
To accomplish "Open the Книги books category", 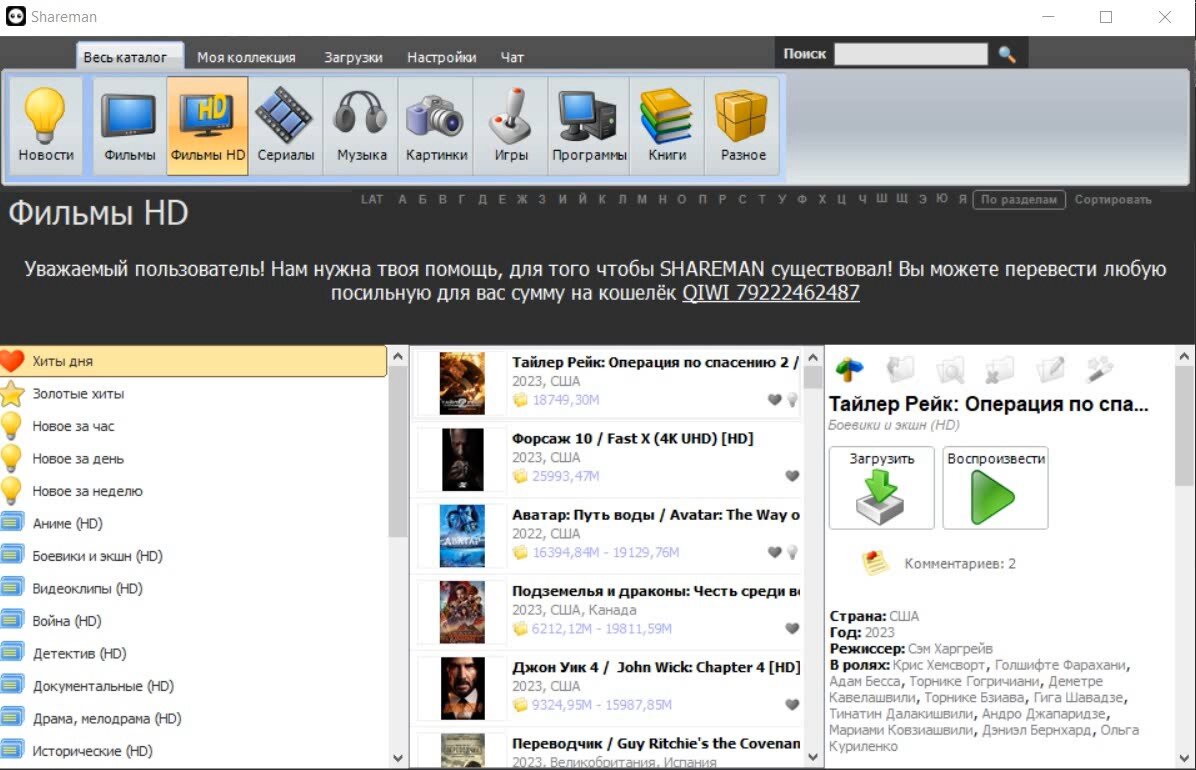I will (x=667, y=127).
